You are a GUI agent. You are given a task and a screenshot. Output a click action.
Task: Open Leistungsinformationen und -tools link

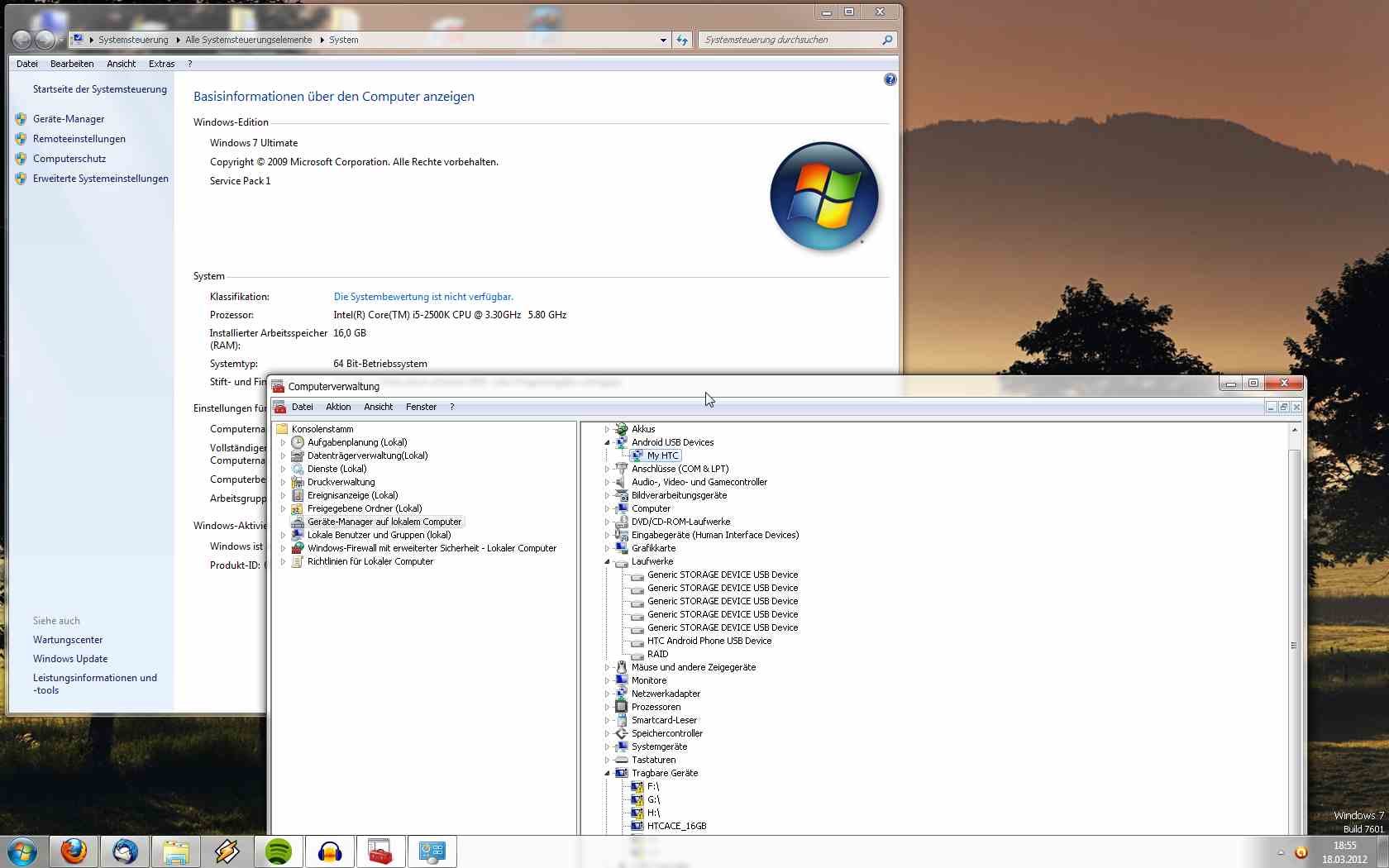(95, 684)
